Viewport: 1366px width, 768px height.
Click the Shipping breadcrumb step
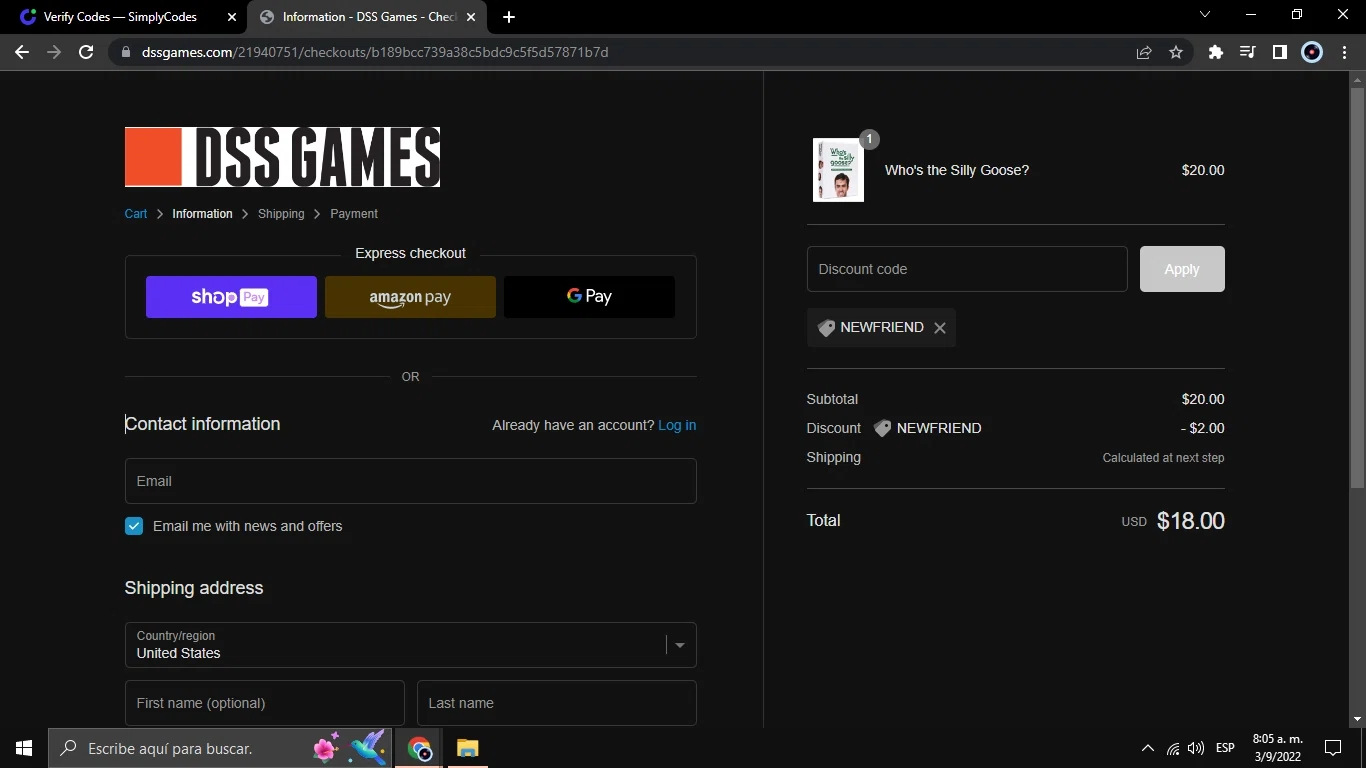(281, 214)
